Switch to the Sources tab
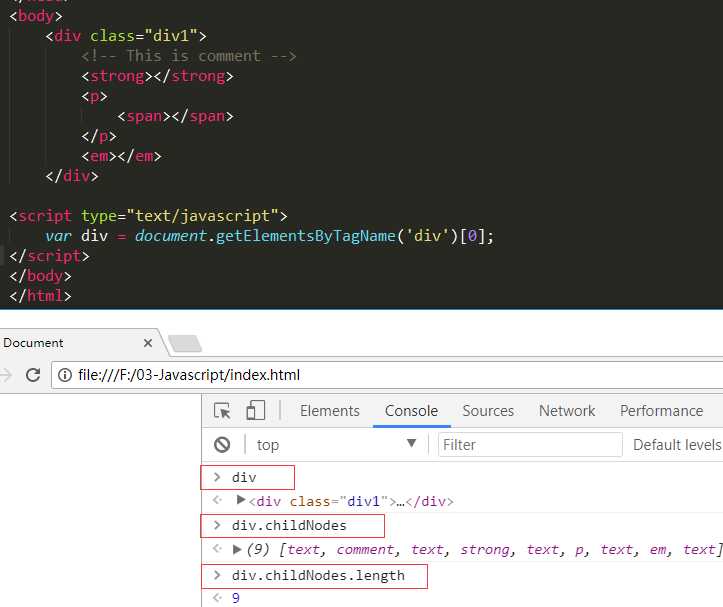Screen dimensions: 723x607 click(x=488, y=411)
